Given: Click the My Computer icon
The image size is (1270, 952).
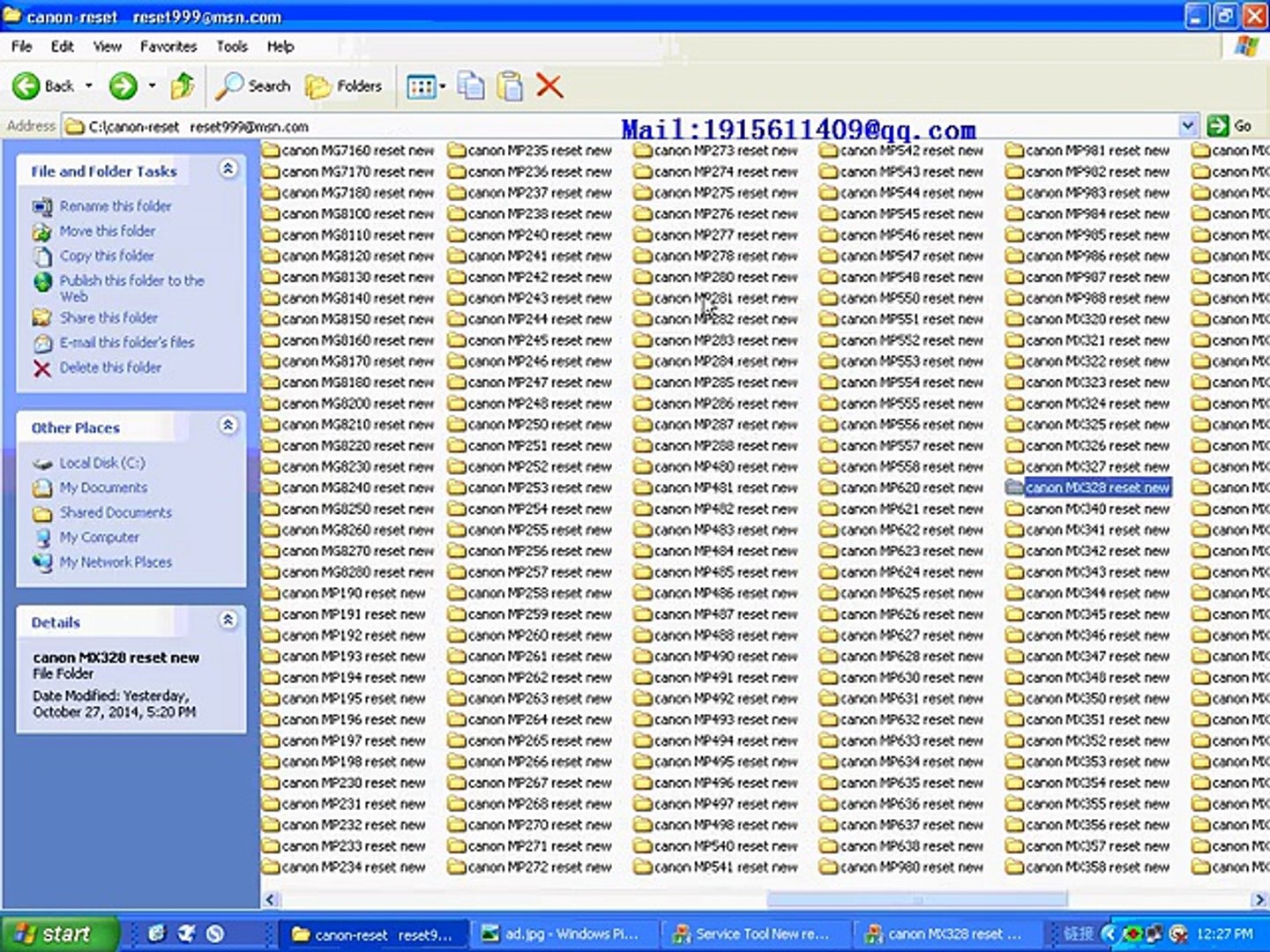Looking at the screenshot, I should click(x=42, y=537).
